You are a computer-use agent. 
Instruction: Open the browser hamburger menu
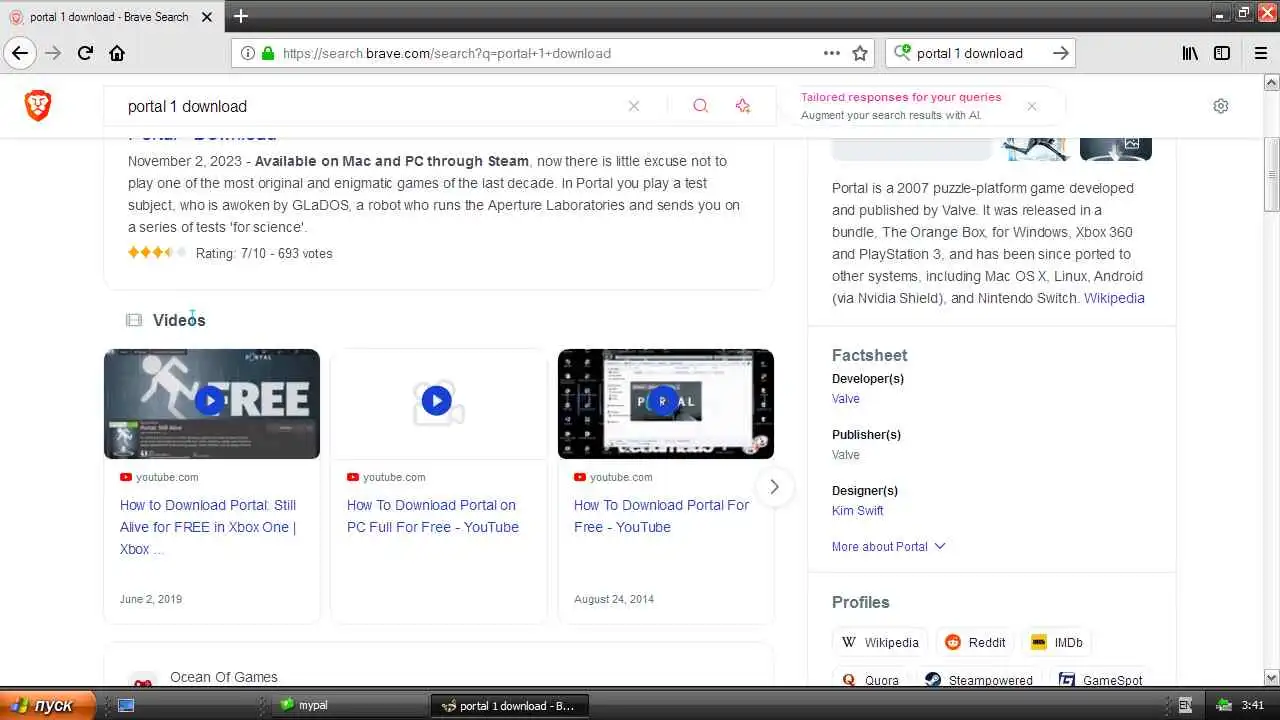[x=1260, y=53]
